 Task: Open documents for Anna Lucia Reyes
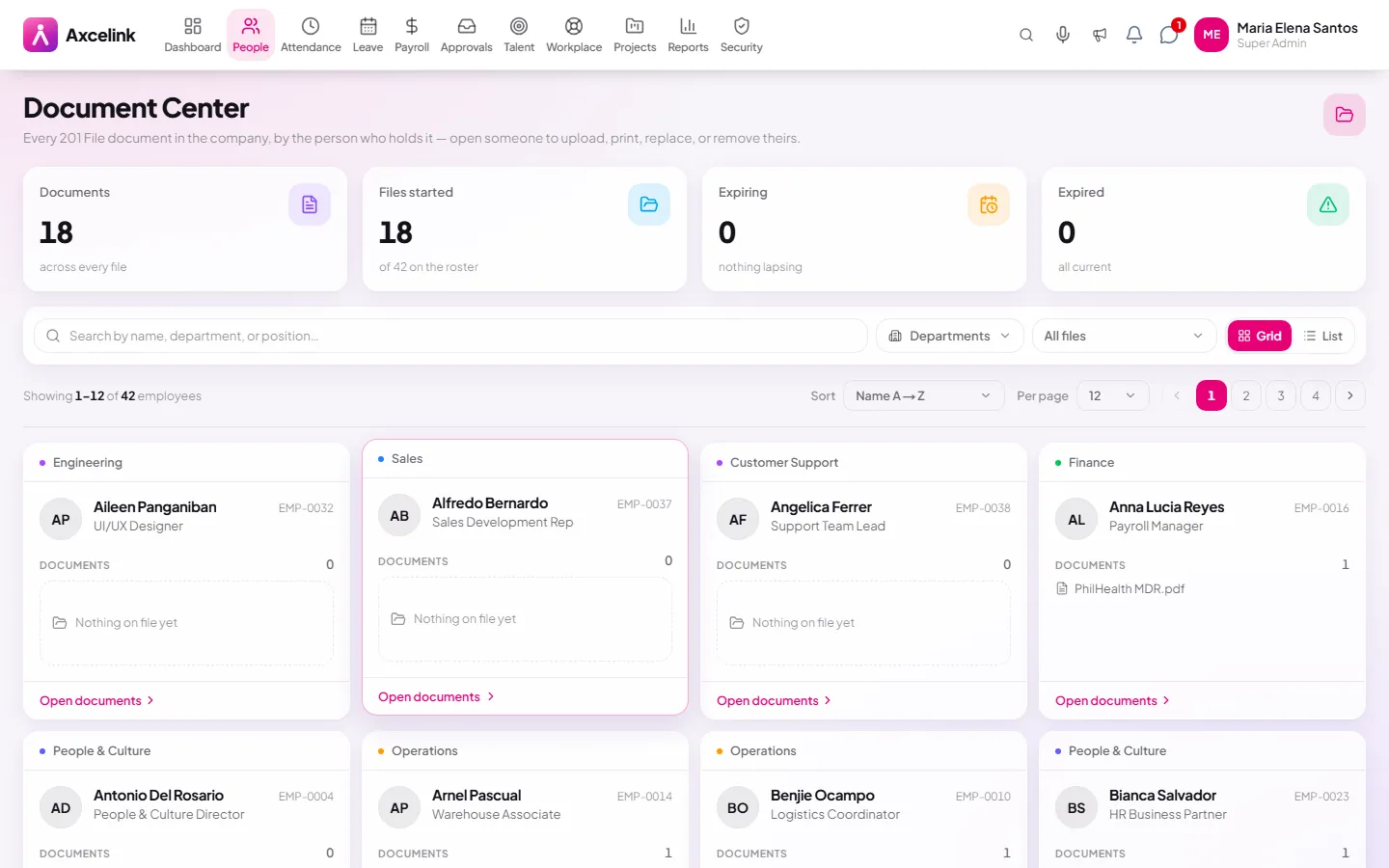[x=1112, y=701]
